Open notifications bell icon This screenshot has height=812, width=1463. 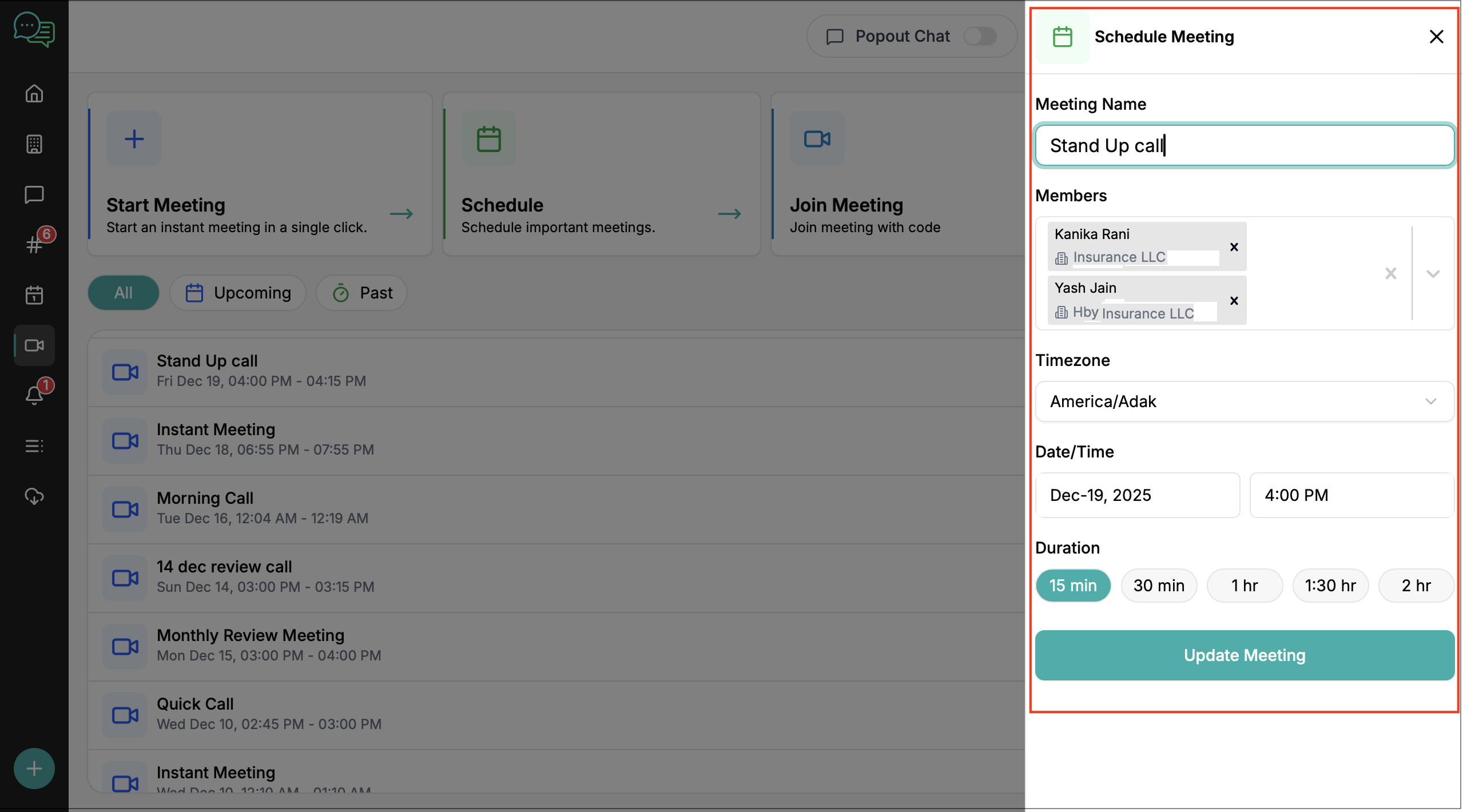34,395
